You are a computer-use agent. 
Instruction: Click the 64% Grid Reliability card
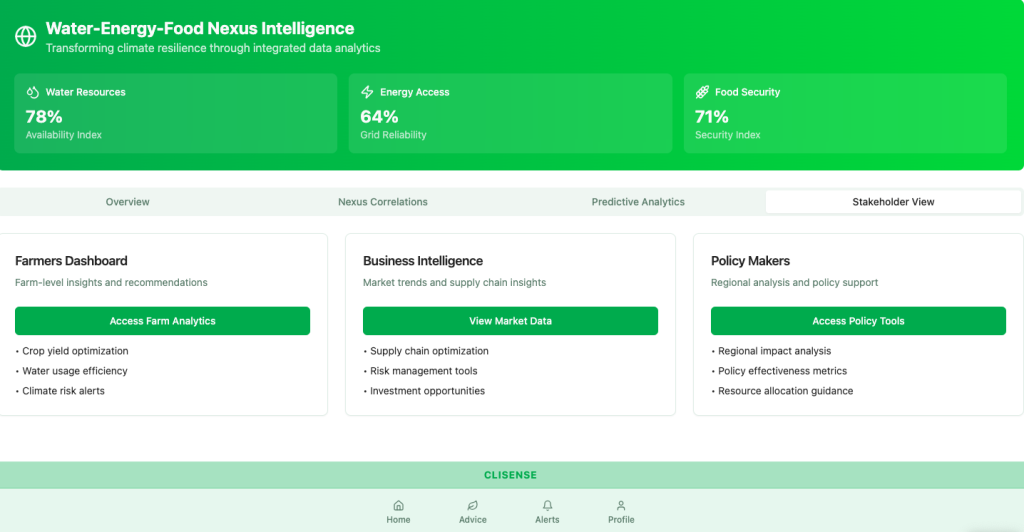pyautogui.click(x=510, y=114)
